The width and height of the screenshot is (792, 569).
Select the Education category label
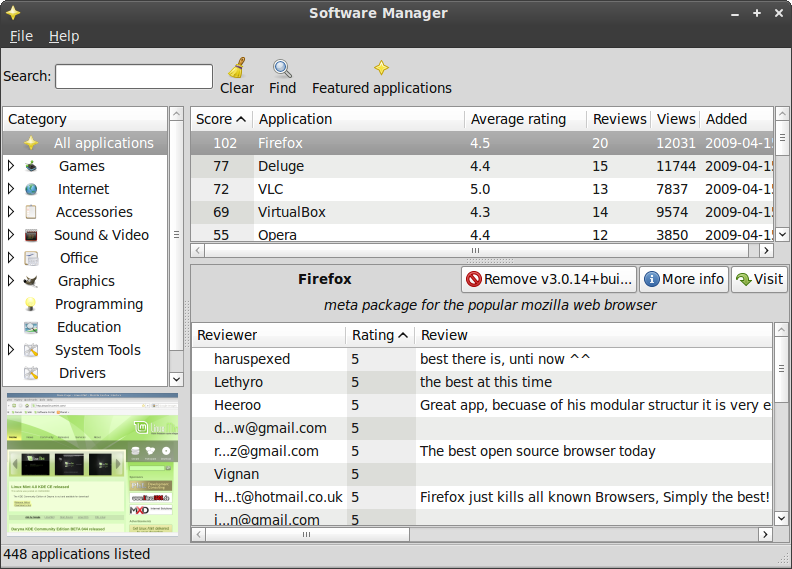pyautogui.click(x=89, y=327)
